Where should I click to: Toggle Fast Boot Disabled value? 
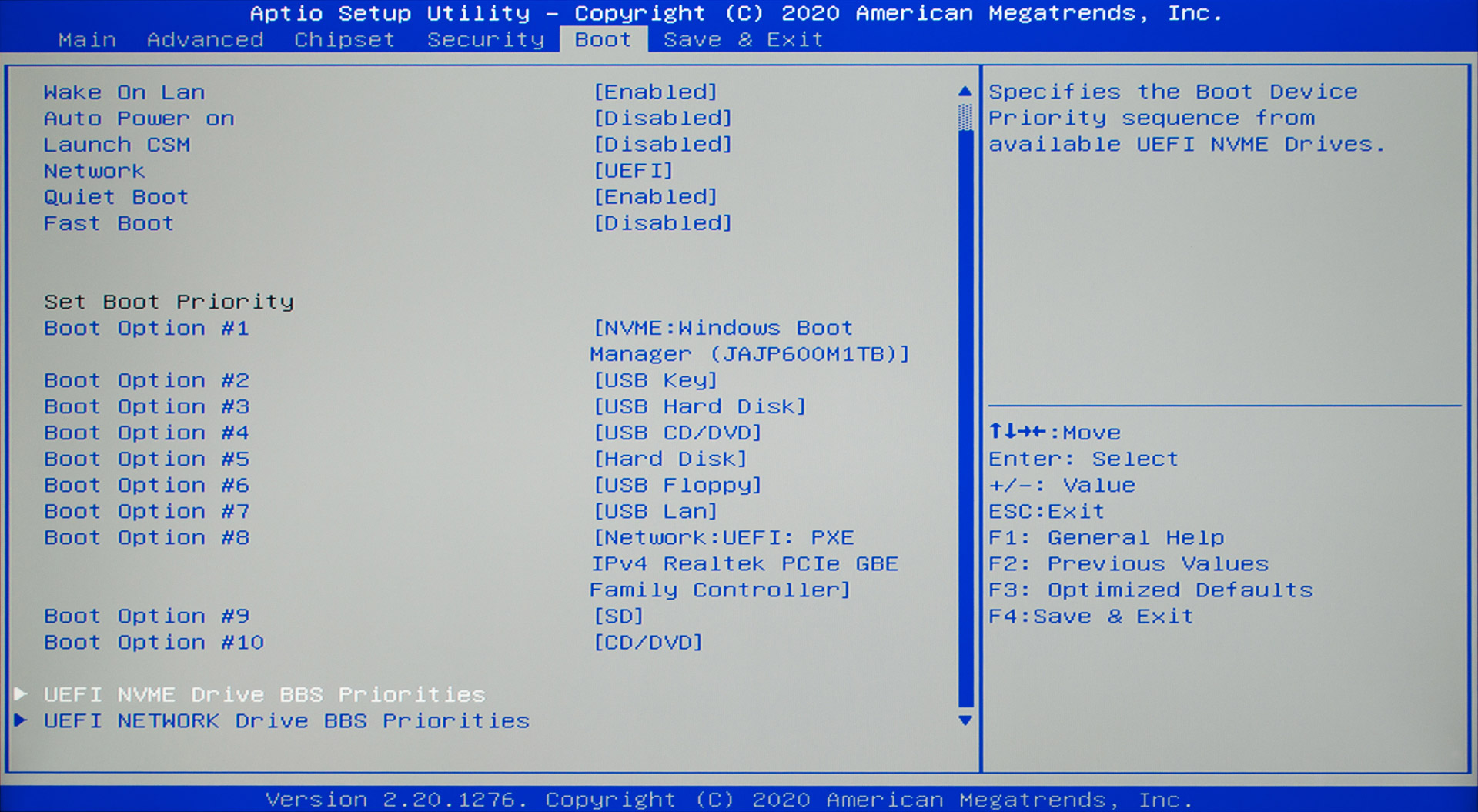tap(663, 223)
